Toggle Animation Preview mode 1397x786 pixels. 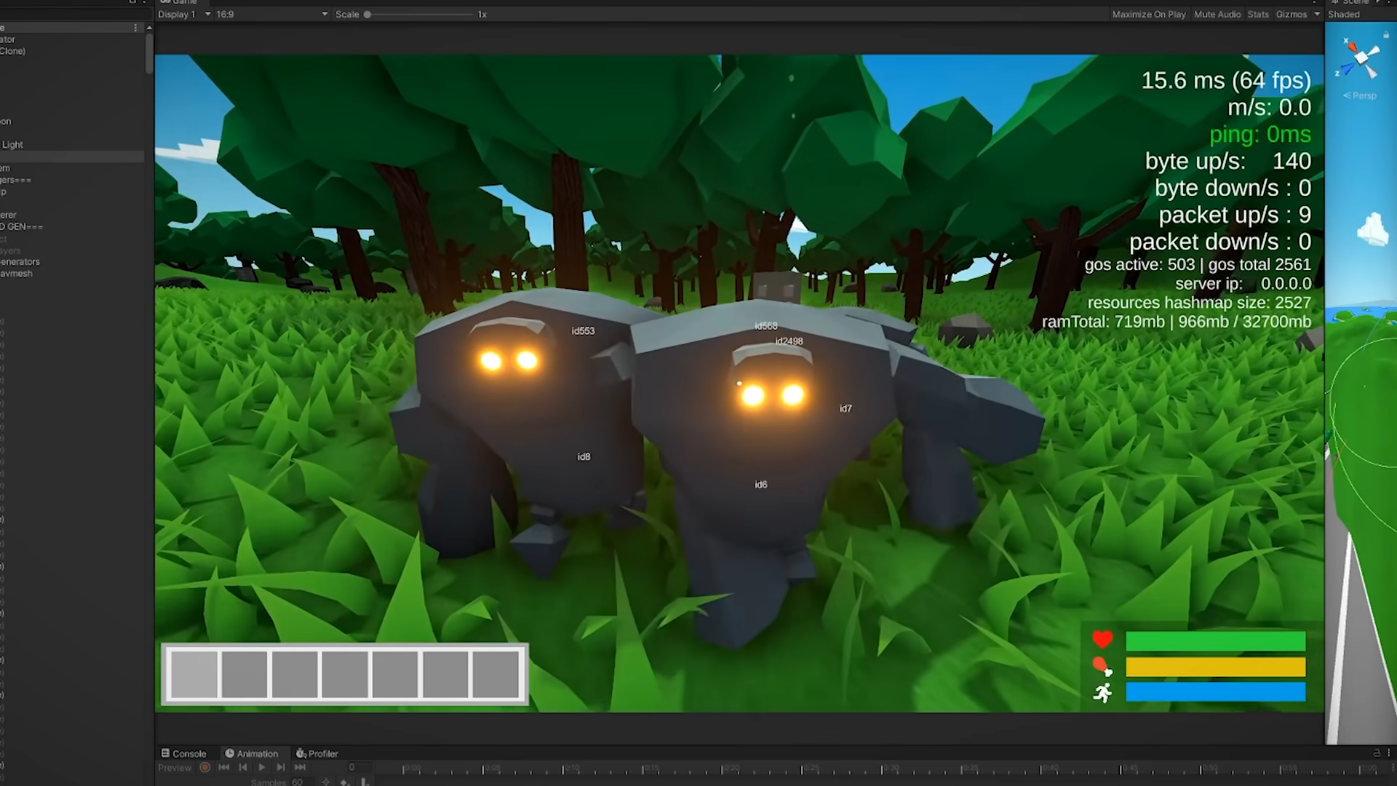[x=174, y=768]
